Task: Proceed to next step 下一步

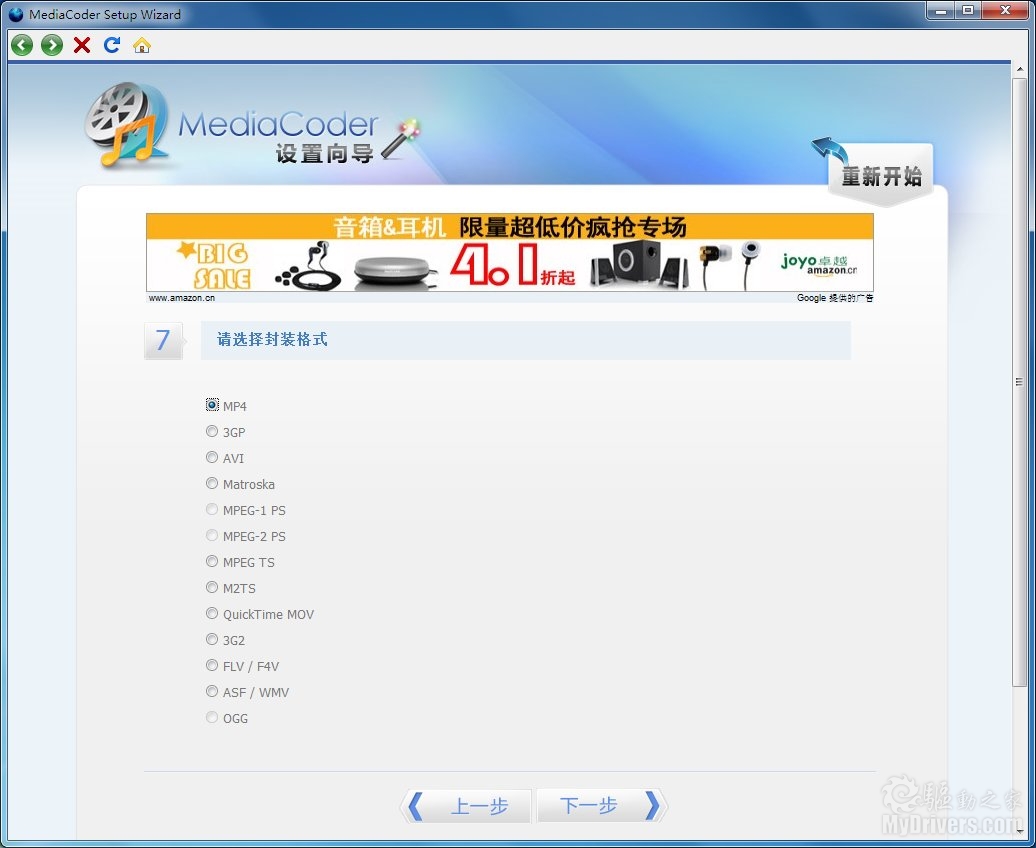Action: (x=601, y=806)
